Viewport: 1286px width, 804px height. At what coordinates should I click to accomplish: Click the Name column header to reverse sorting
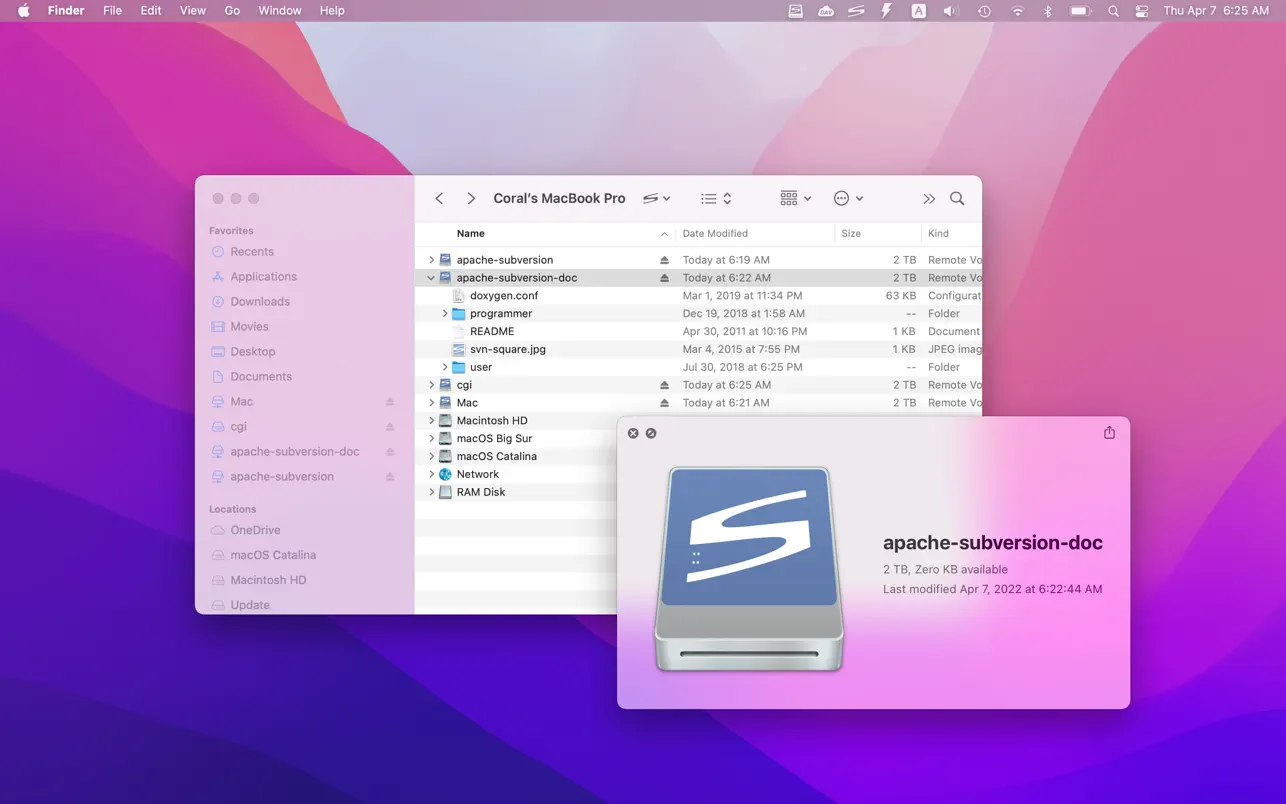(x=471, y=233)
